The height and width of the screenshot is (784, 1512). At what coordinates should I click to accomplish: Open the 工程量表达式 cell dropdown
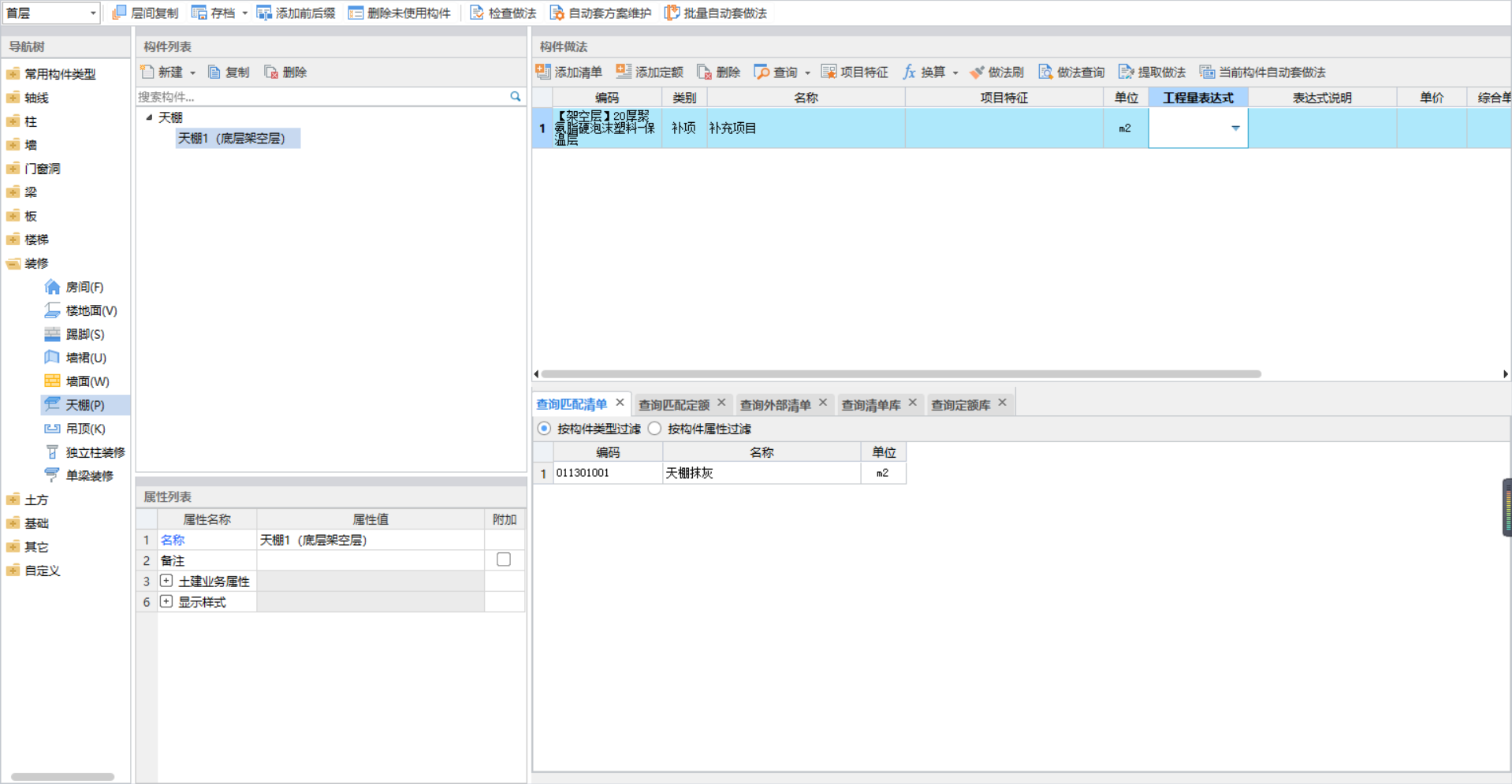1235,128
